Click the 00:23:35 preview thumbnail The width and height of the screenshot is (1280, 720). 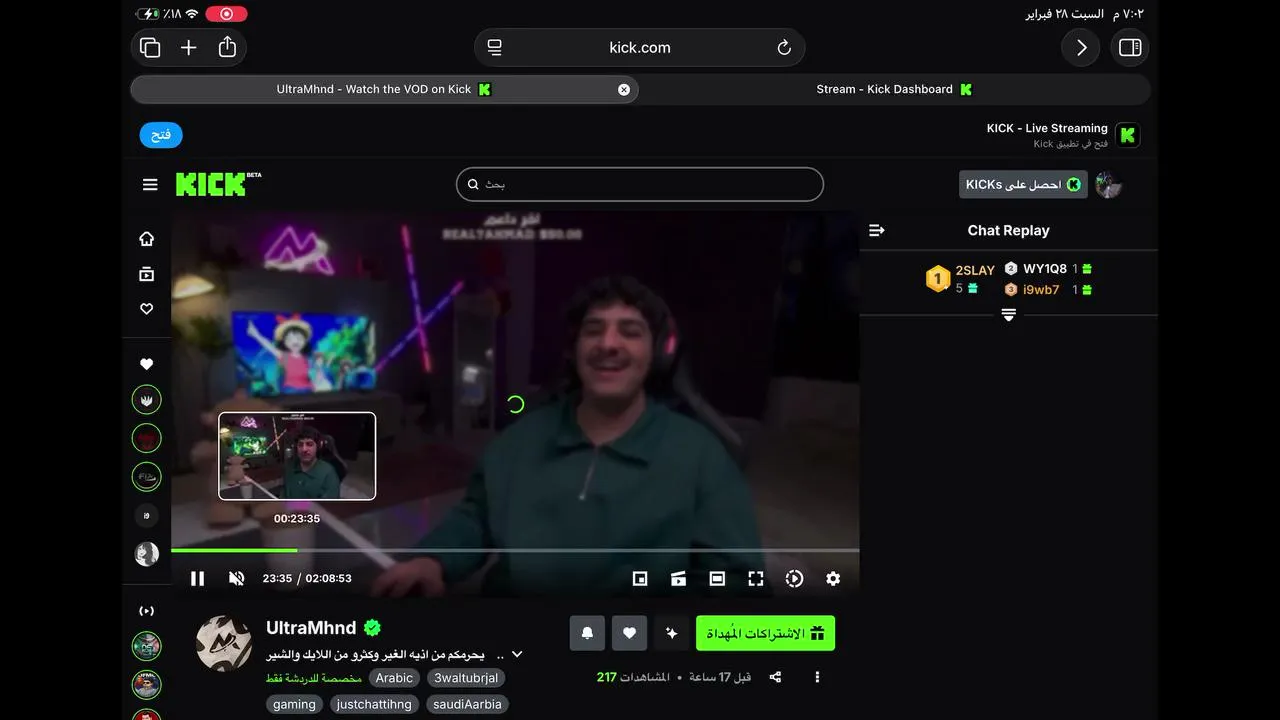pos(297,456)
